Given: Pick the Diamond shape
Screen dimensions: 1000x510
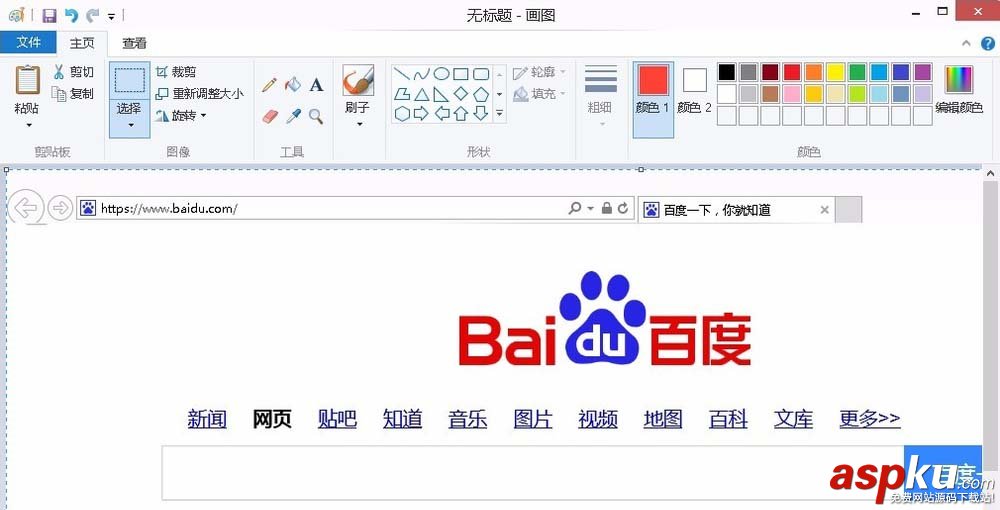Looking at the screenshot, I should [460, 94].
